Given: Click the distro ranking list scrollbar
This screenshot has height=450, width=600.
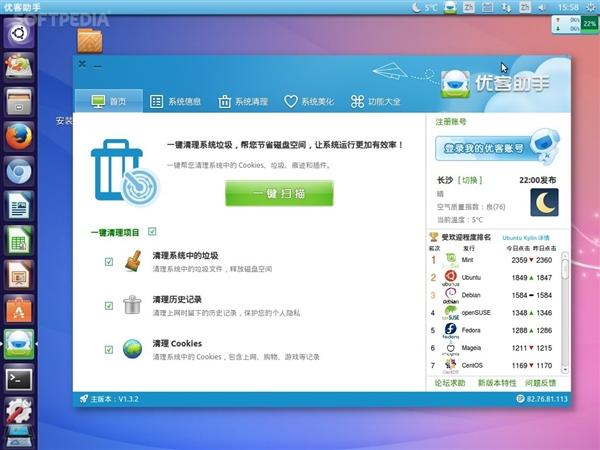Looking at the screenshot, I should (564, 270).
